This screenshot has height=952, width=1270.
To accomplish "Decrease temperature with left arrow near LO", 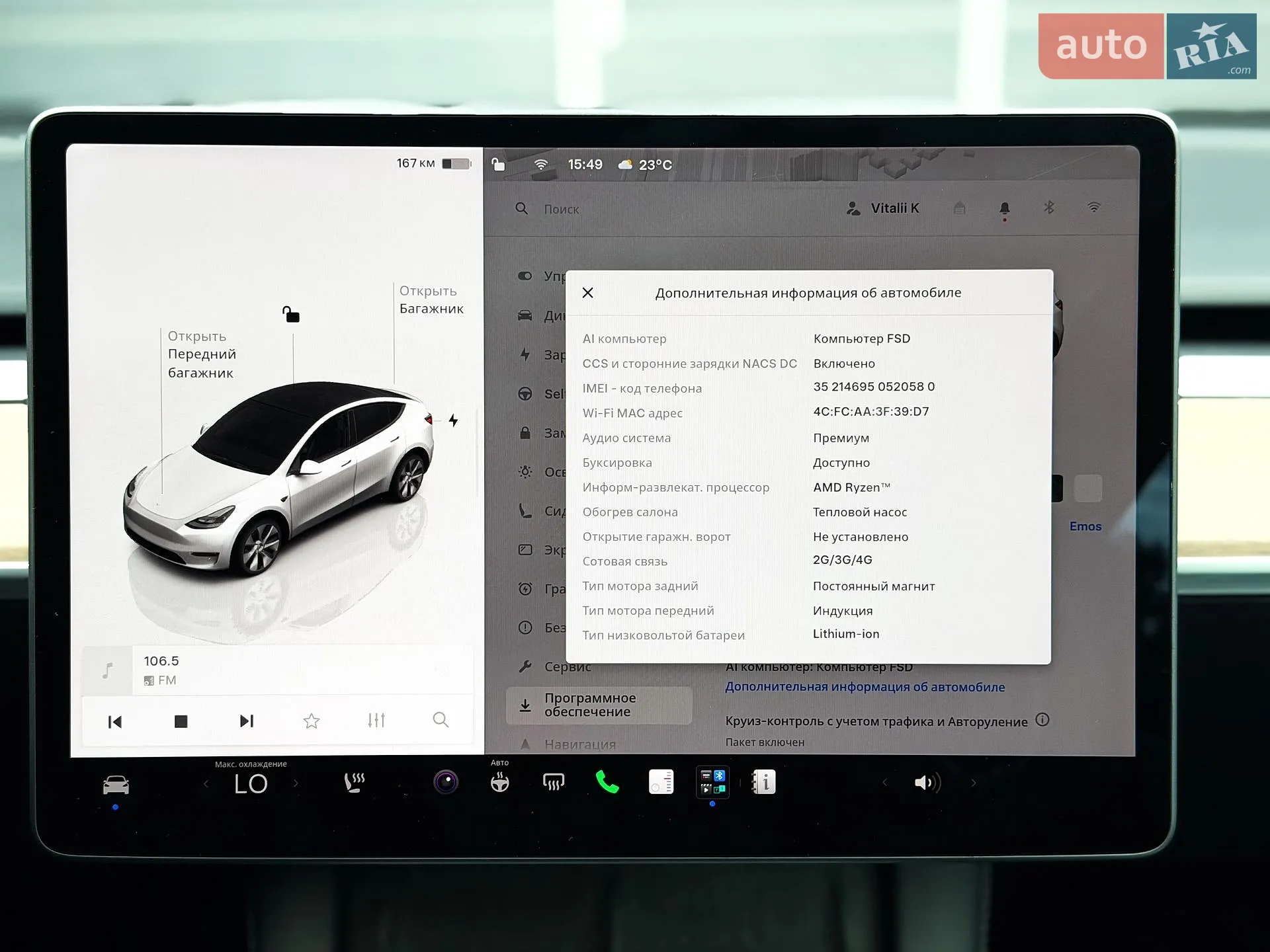I will pos(206,784).
